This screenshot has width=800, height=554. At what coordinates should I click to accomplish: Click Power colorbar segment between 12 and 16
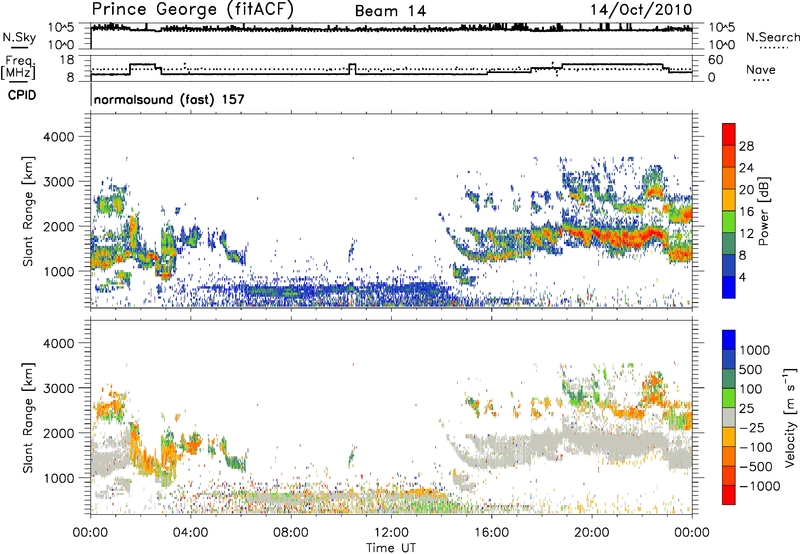point(729,222)
